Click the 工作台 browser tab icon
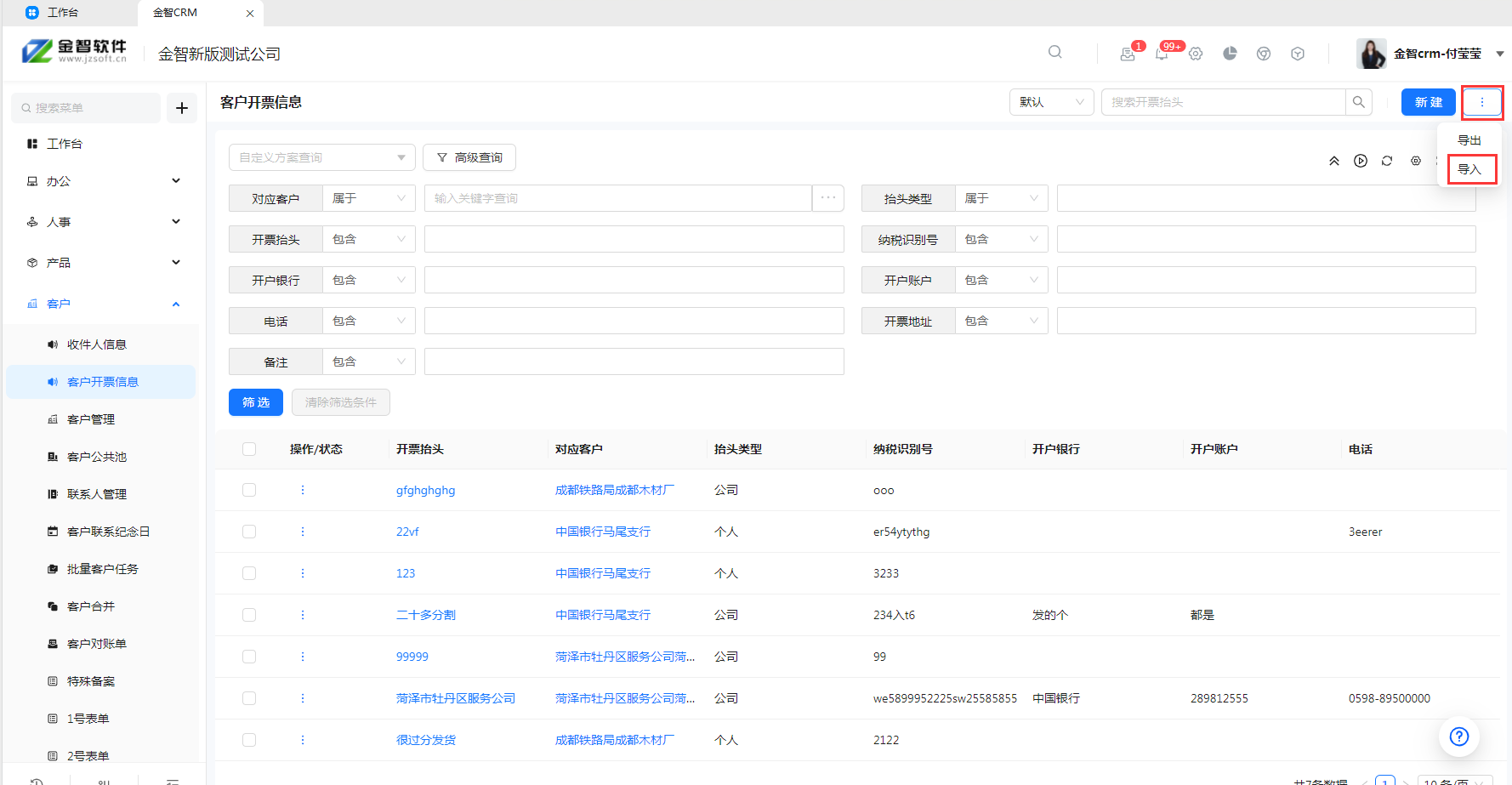1512x785 pixels. (x=32, y=13)
